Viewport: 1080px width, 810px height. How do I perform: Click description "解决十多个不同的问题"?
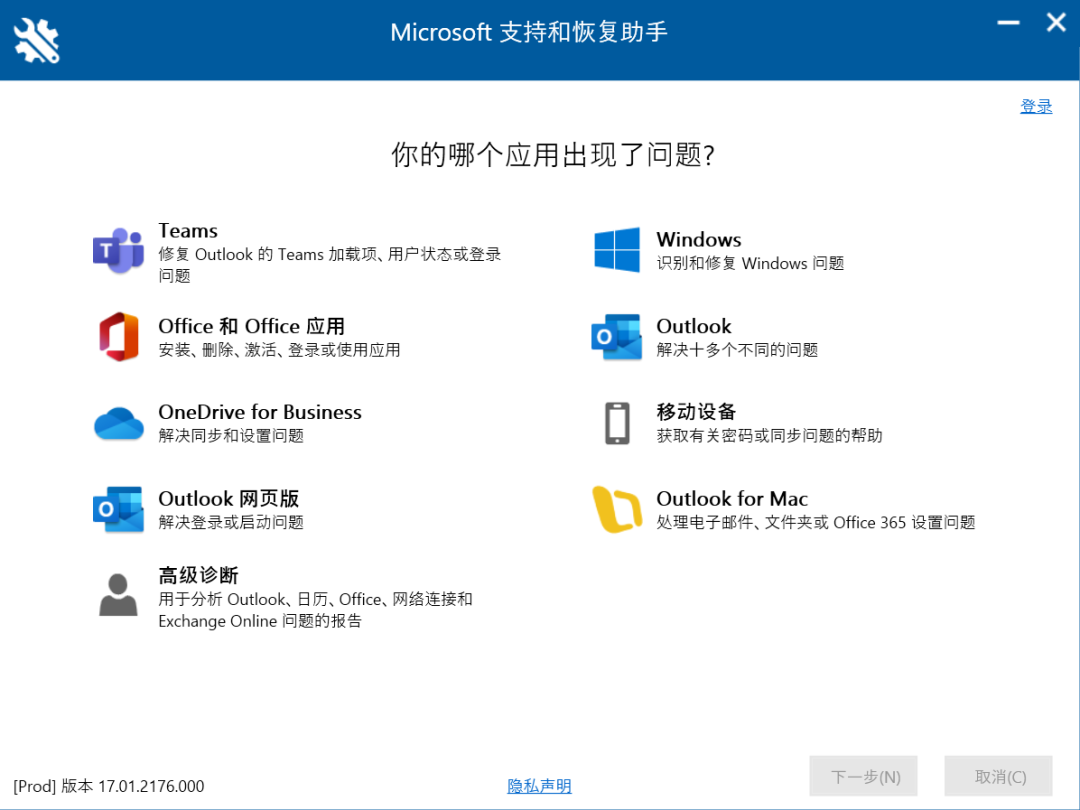pyautogui.click(x=737, y=350)
